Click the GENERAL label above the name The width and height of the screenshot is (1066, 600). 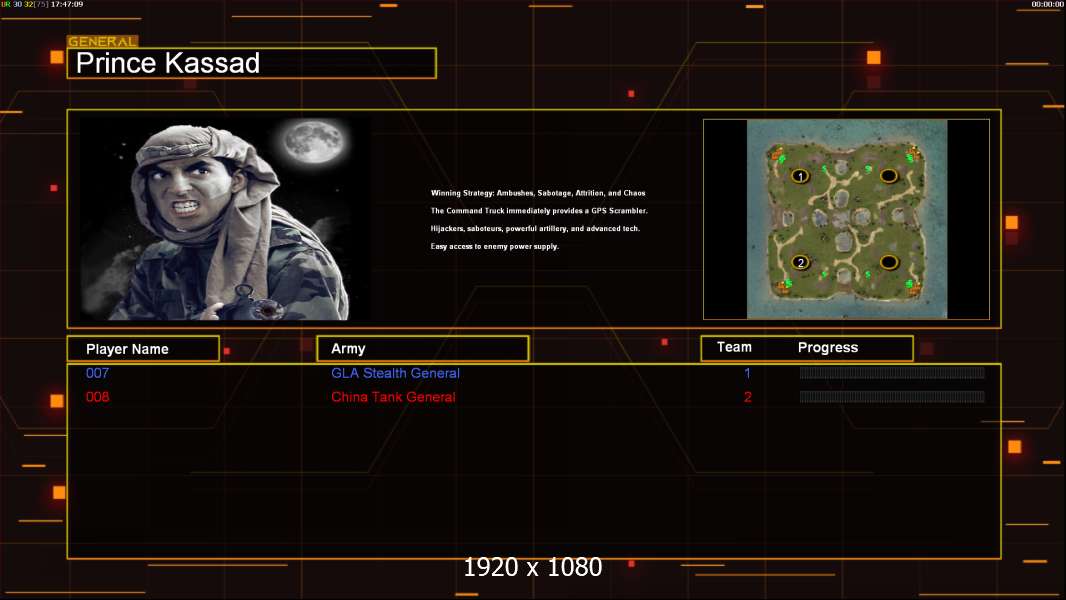coord(102,41)
